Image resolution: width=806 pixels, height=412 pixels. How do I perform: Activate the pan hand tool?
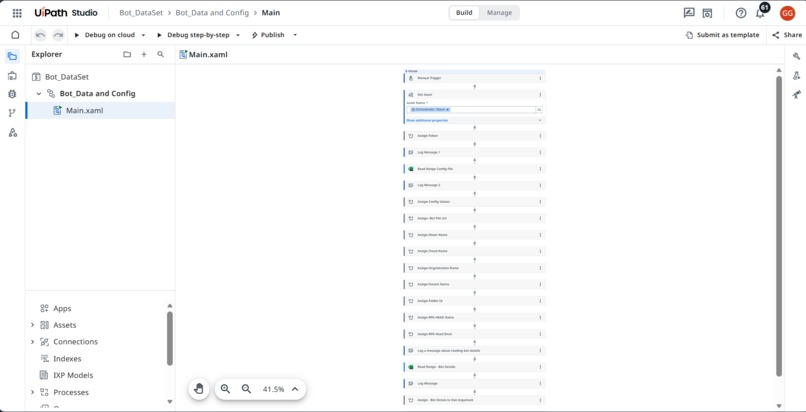[x=199, y=389]
